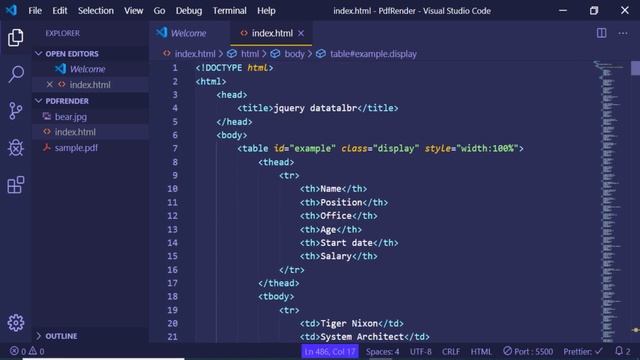
Task: Open the Terminal menu
Action: click(229, 11)
